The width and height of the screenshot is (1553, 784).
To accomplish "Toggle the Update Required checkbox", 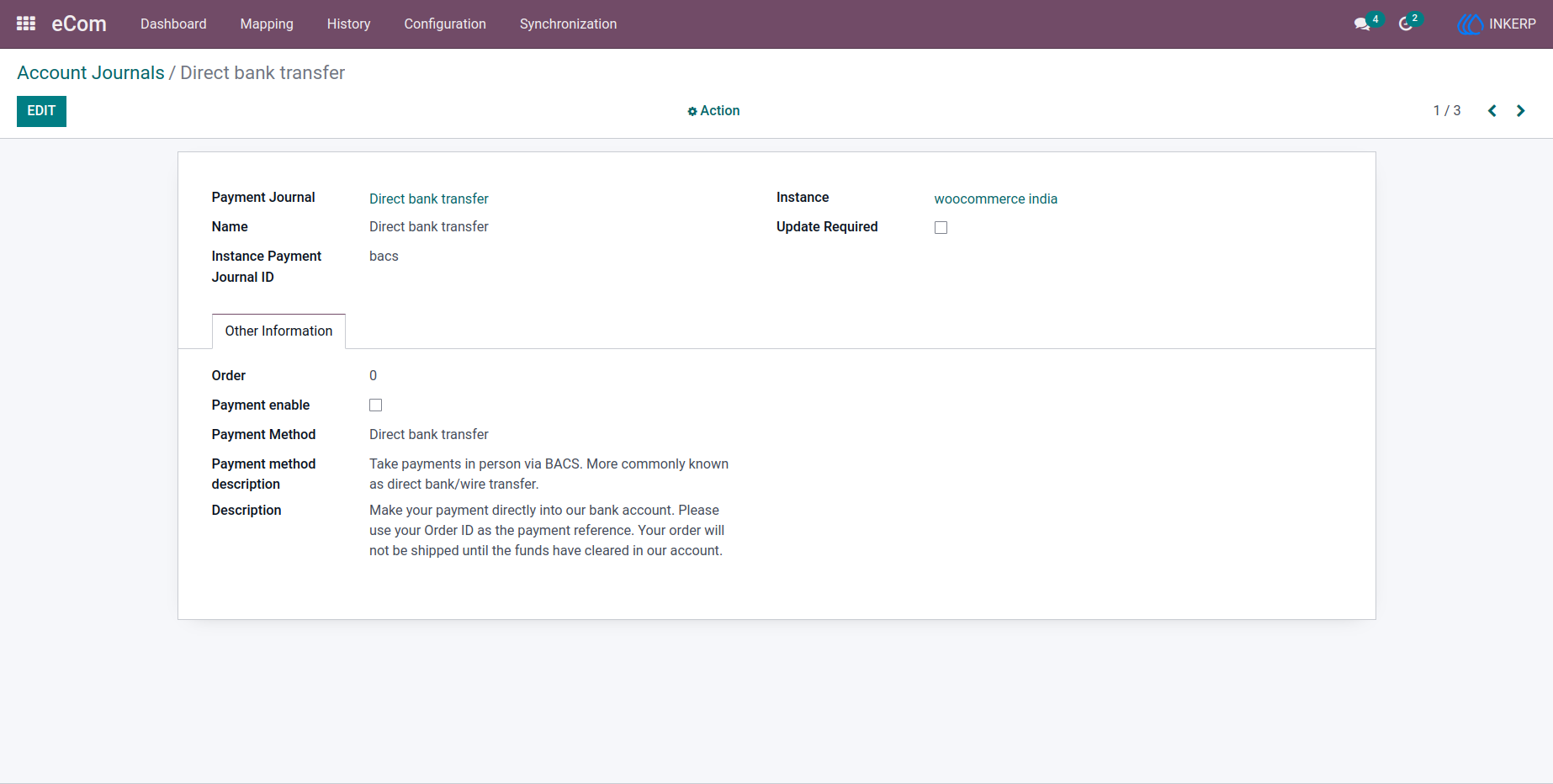I will (941, 227).
